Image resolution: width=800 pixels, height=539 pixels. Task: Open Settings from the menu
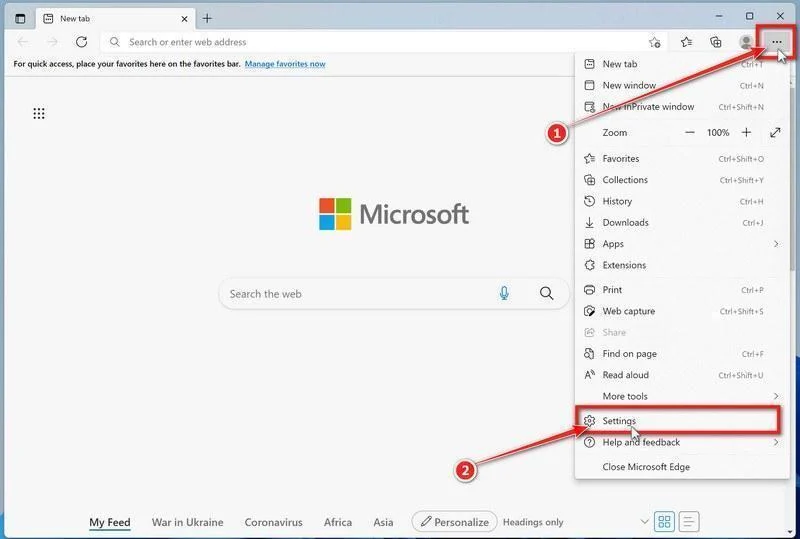(x=682, y=421)
